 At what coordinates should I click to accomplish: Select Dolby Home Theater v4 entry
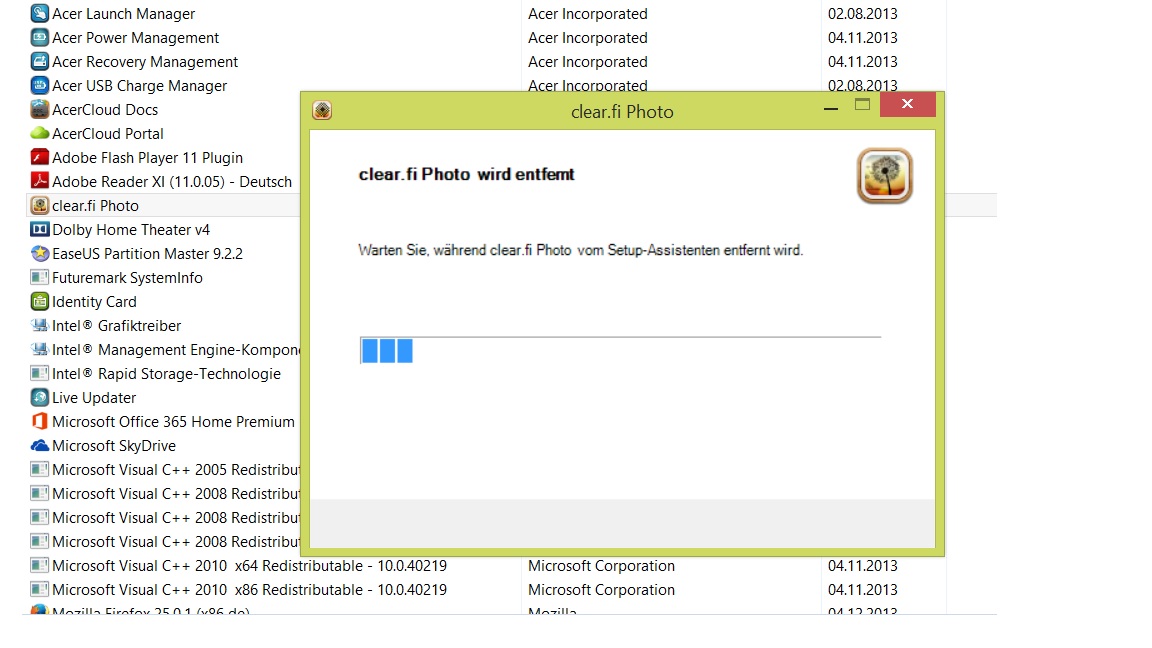click(131, 230)
